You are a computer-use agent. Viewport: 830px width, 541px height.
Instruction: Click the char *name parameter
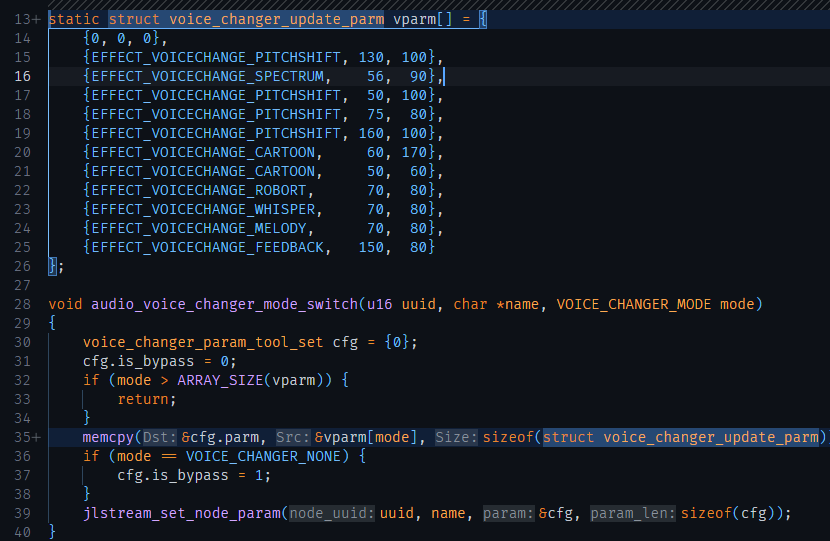click(x=496, y=304)
